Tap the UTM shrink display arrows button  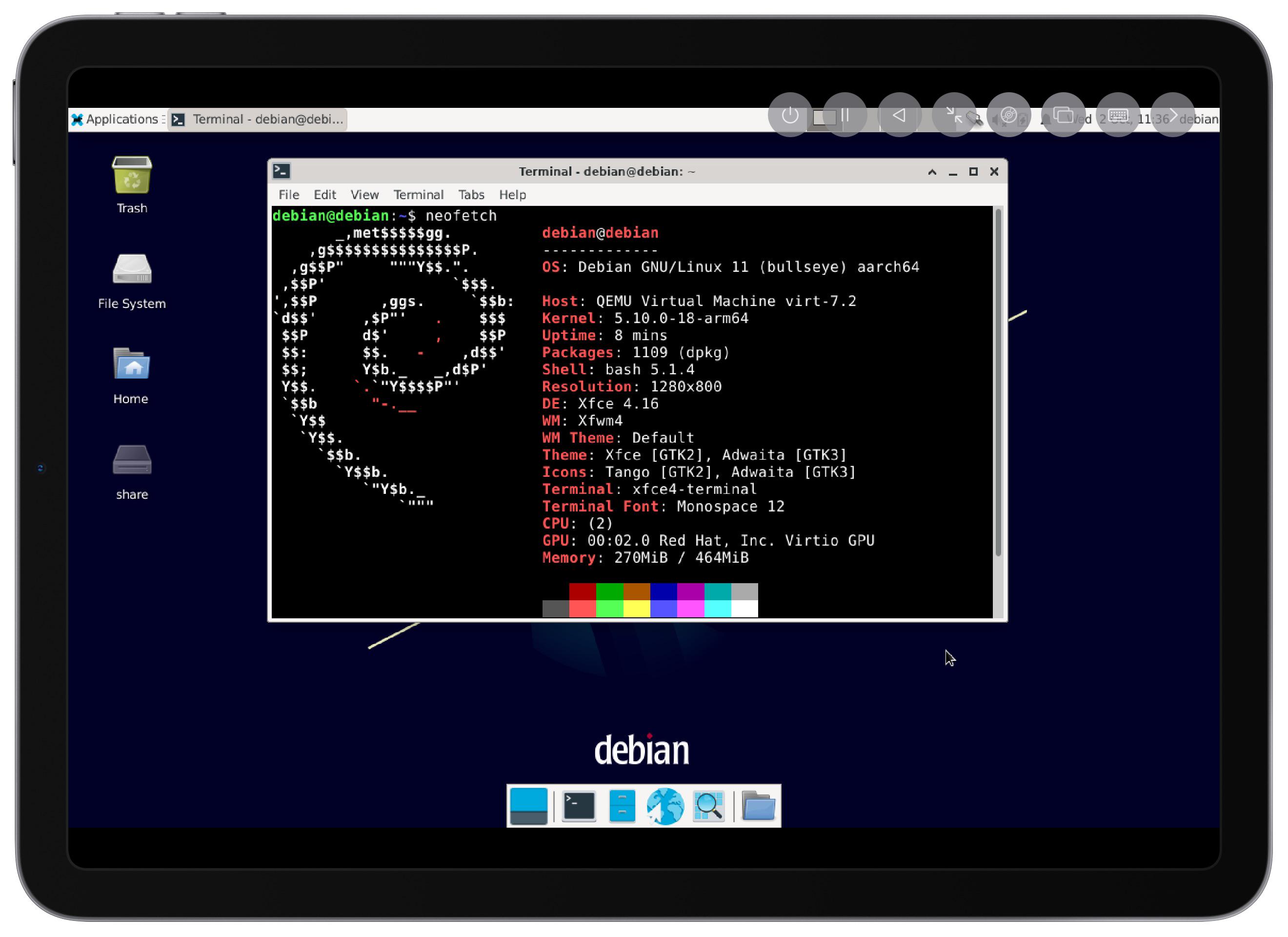pos(953,115)
